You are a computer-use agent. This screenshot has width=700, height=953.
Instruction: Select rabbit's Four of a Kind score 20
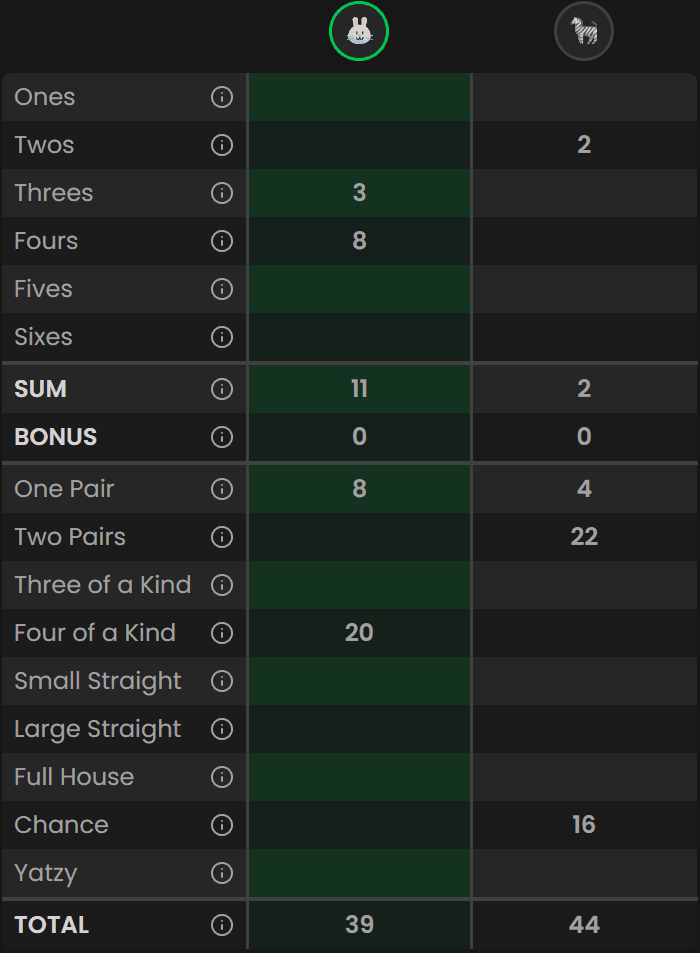[359, 633]
